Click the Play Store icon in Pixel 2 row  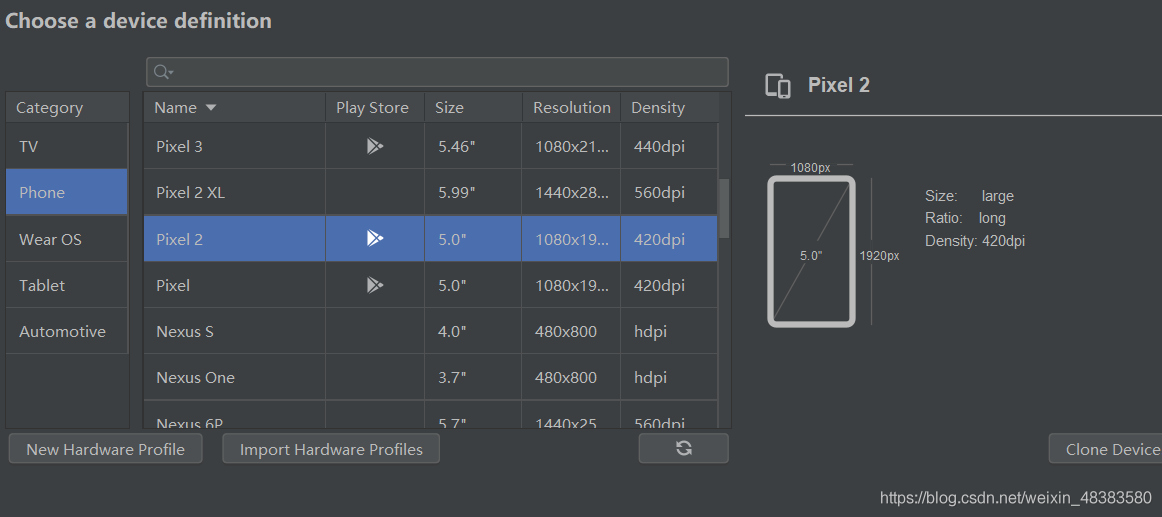pos(375,239)
